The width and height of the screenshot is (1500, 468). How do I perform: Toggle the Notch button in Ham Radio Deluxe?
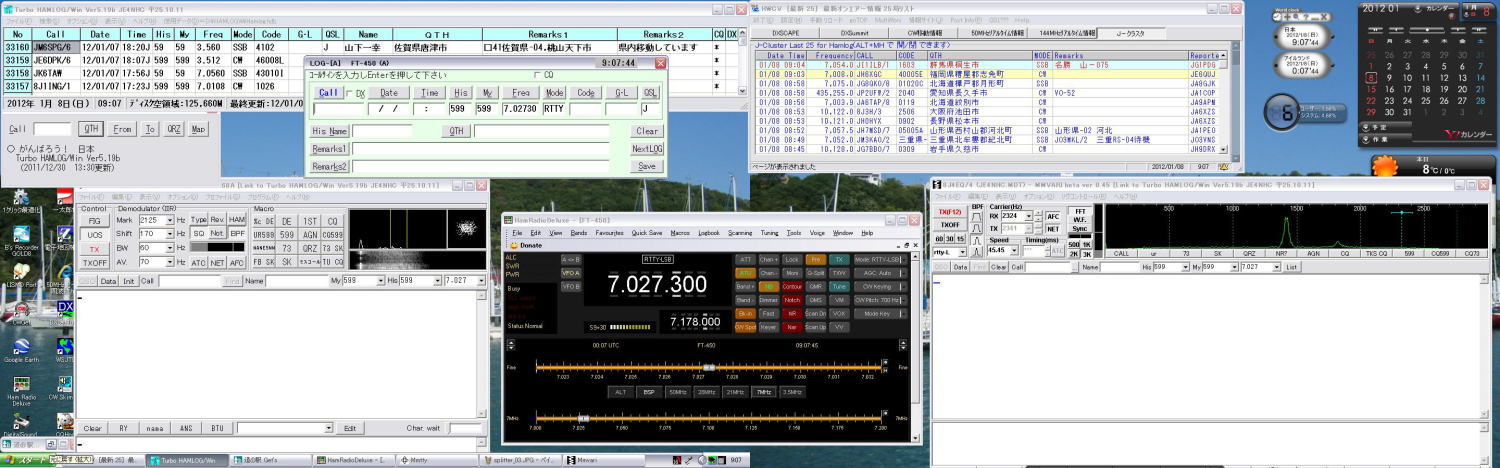click(x=792, y=300)
